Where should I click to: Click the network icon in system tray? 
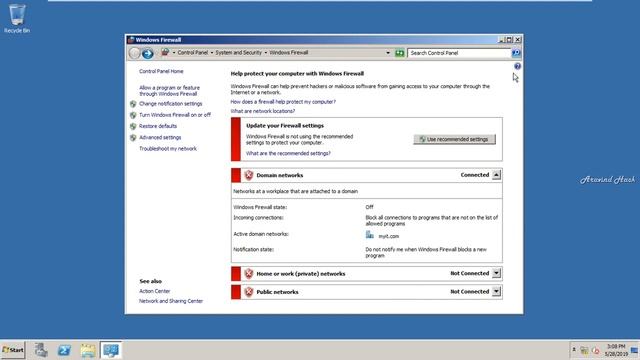pyautogui.click(x=584, y=351)
